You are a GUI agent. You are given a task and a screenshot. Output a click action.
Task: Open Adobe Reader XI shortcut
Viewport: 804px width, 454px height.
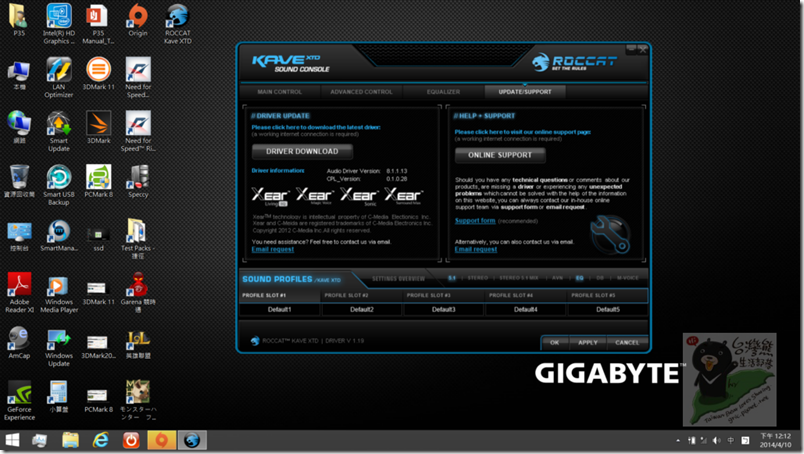tap(19, 292)
